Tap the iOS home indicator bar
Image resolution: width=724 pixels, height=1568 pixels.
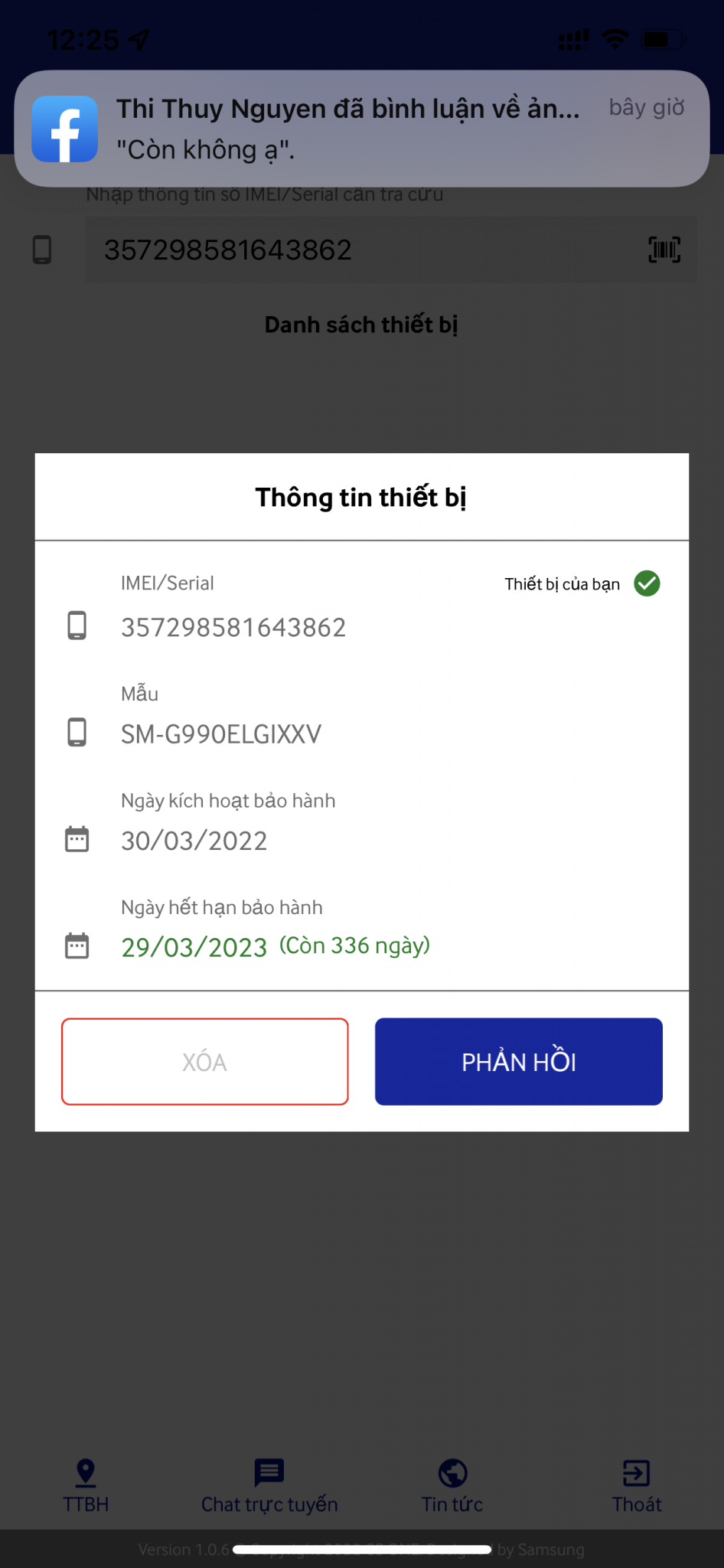pos(362,1550)
